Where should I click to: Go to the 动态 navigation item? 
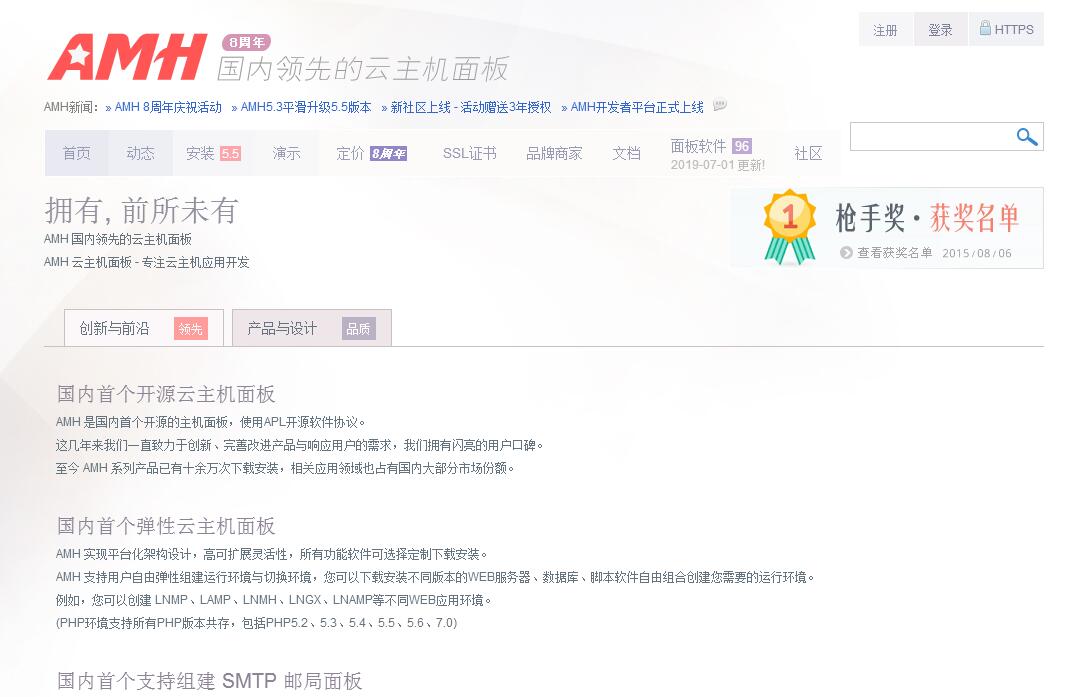pos(140,153)
